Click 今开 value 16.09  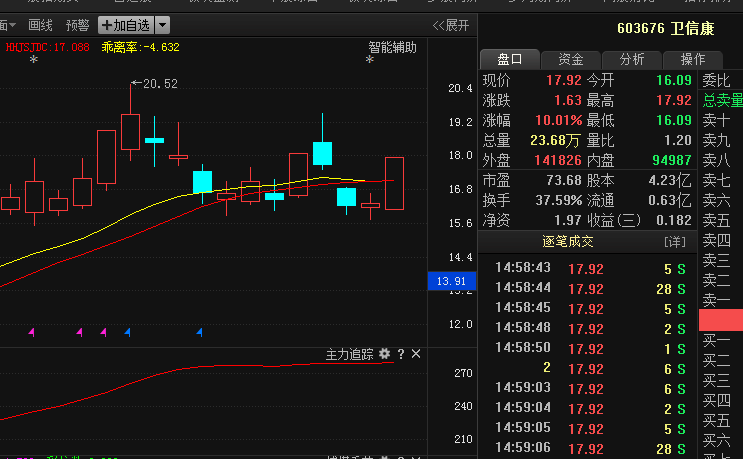tap(674, 80)
